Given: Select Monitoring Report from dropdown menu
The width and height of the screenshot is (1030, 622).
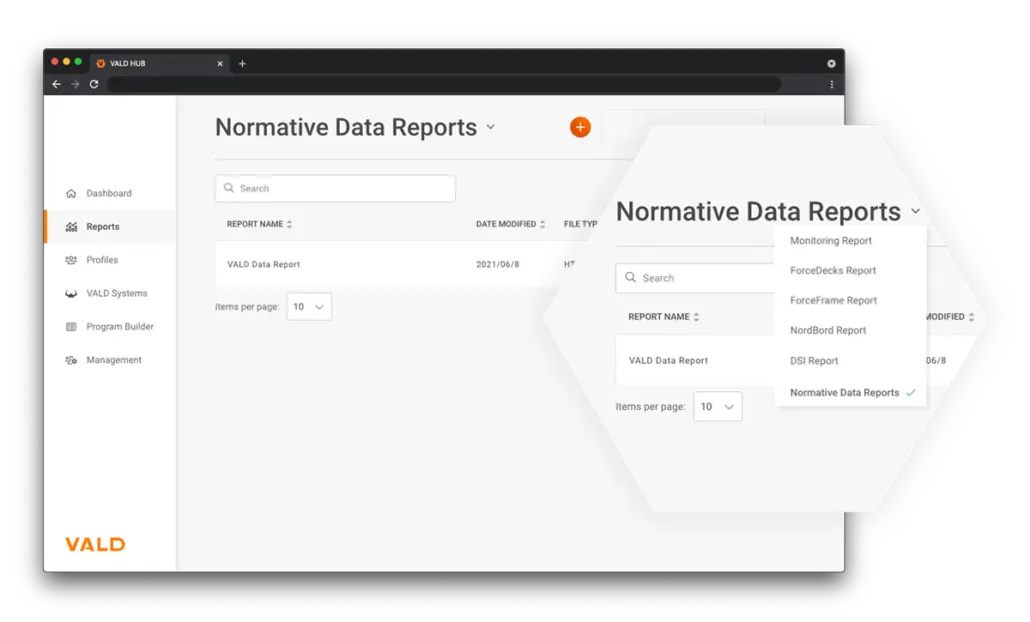Looking at the screenshot, I should point(830,241).
